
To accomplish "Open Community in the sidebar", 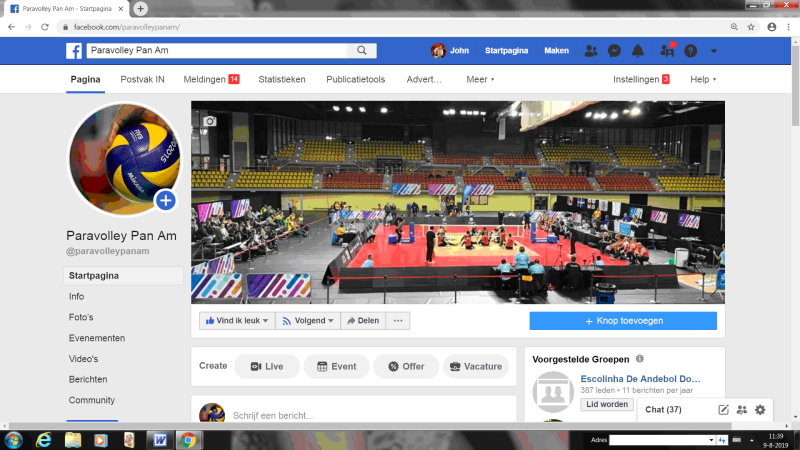I will pyautogui.click(x=92, y=400).
